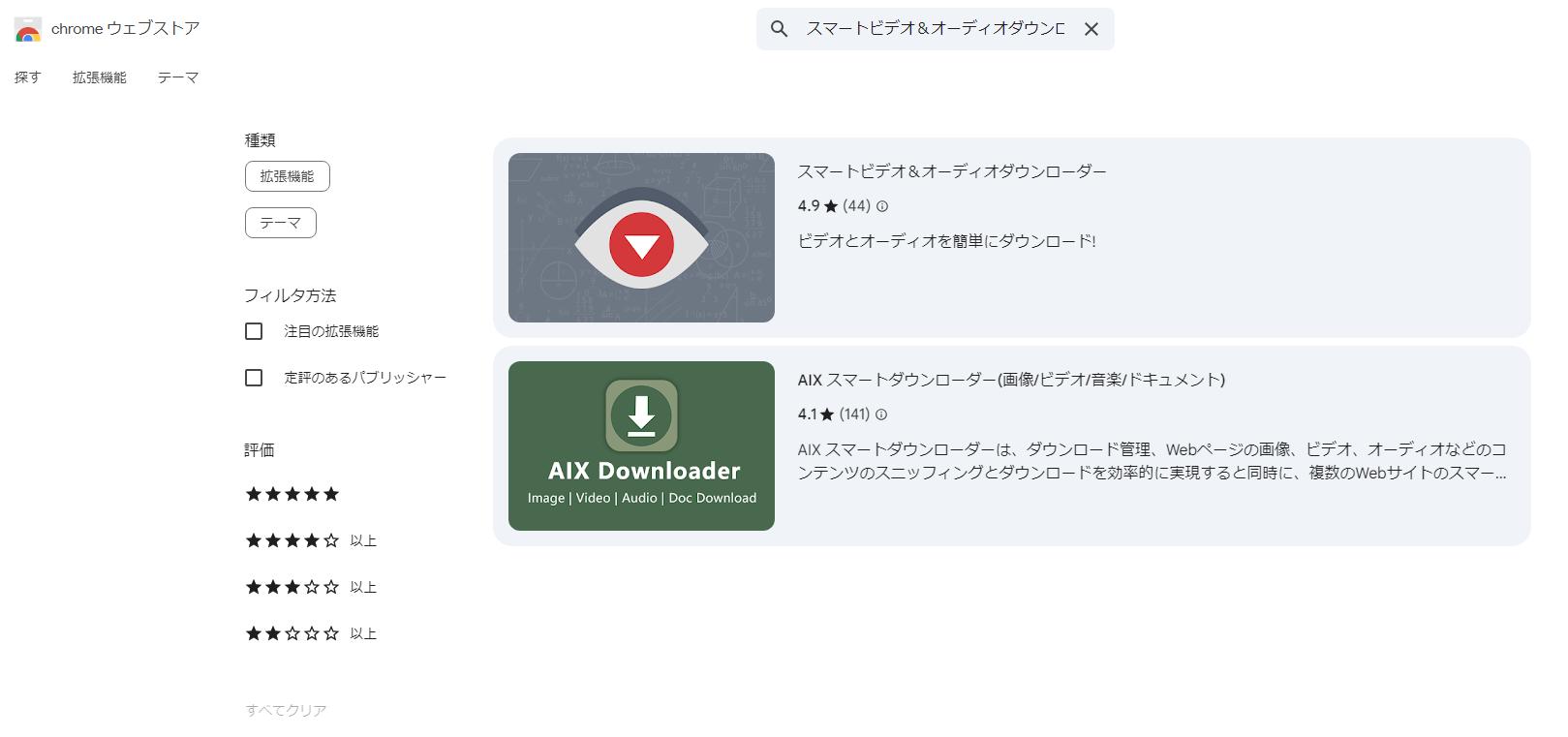
Task: Click the Chrome Web Store logo icon
Action: point(28,30)
